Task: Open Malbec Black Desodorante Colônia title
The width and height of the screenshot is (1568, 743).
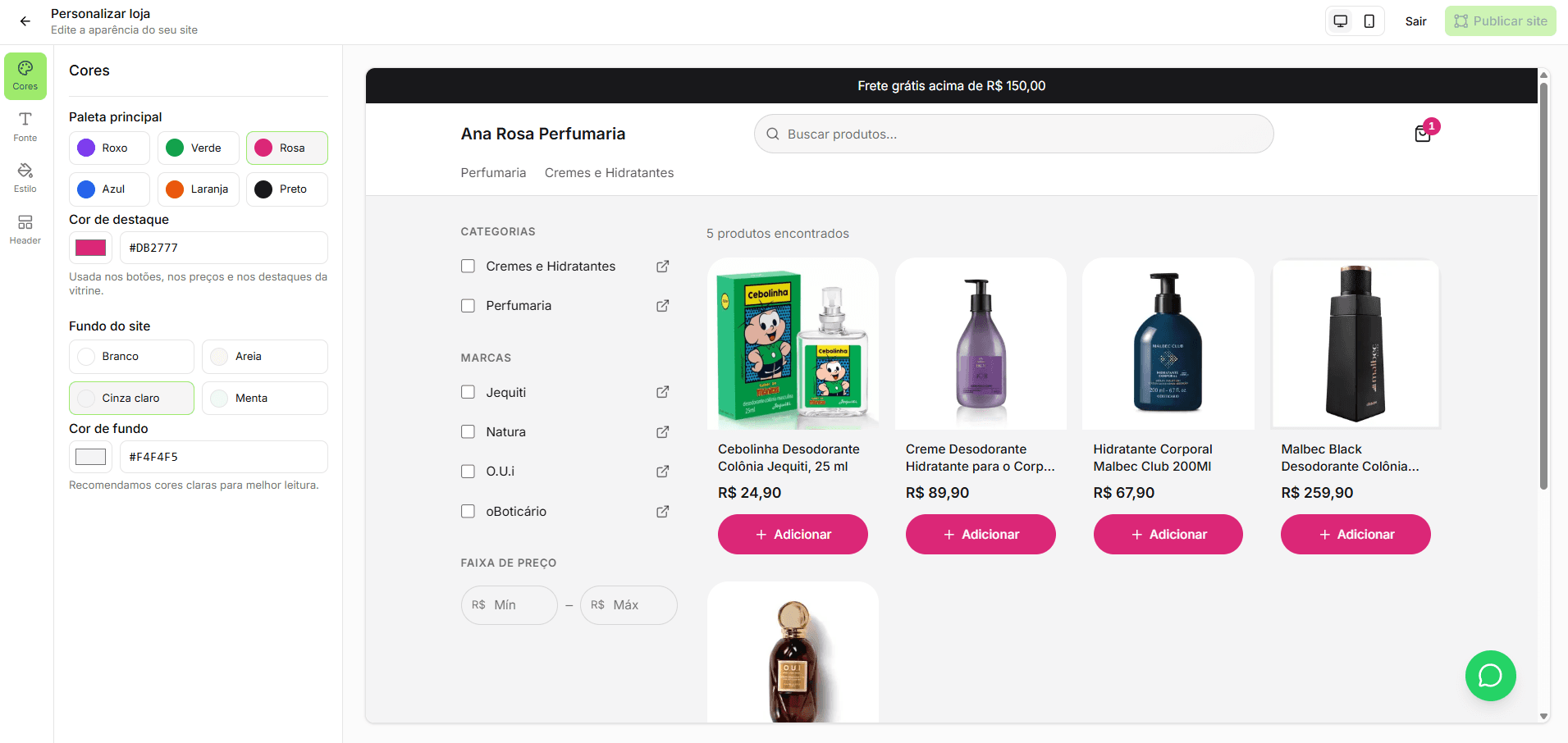Action: pos(1350,458)
